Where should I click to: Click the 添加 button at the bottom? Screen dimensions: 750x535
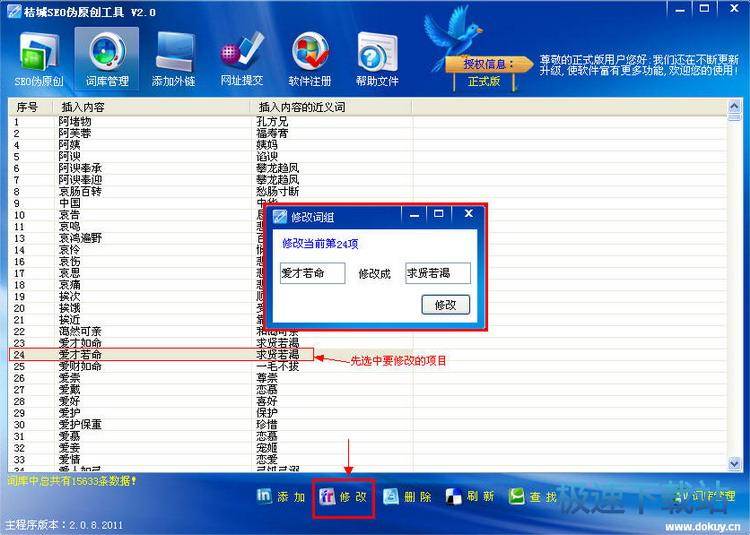[x=281, y=497]
